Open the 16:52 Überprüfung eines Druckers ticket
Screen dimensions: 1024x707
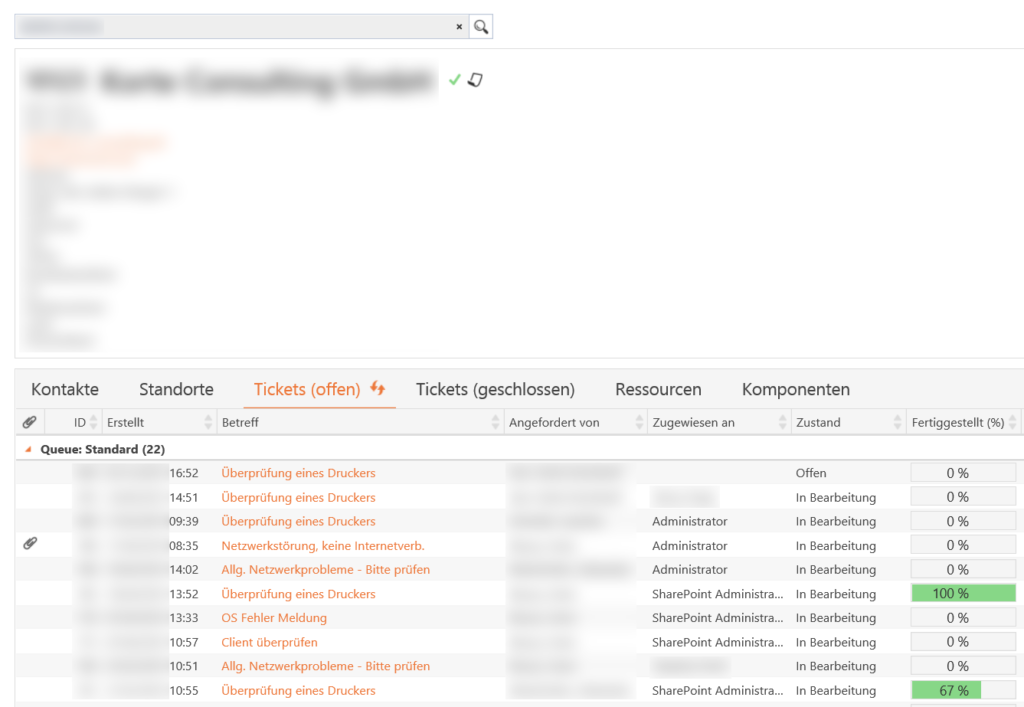pos(298,473)
